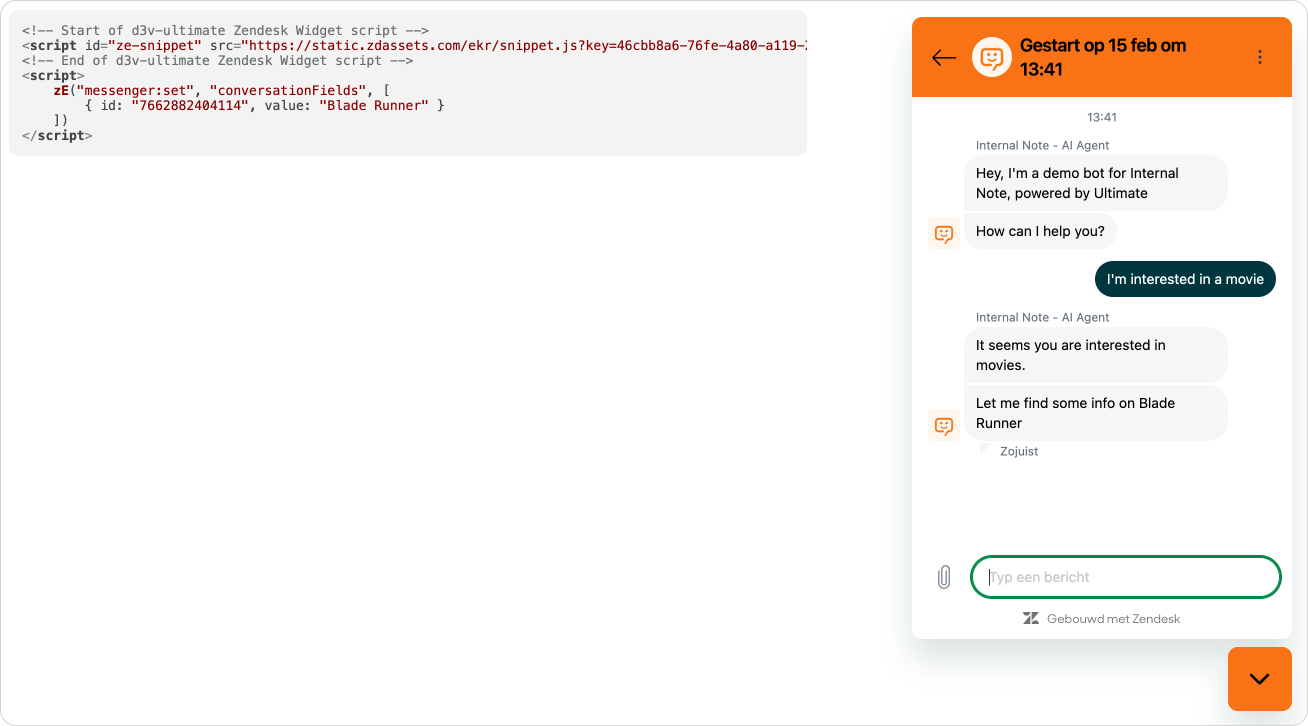This screenshot has height=726, width=1308.
Task: Open the conversation options via the kebab menu
Action: coord(1259,57)
